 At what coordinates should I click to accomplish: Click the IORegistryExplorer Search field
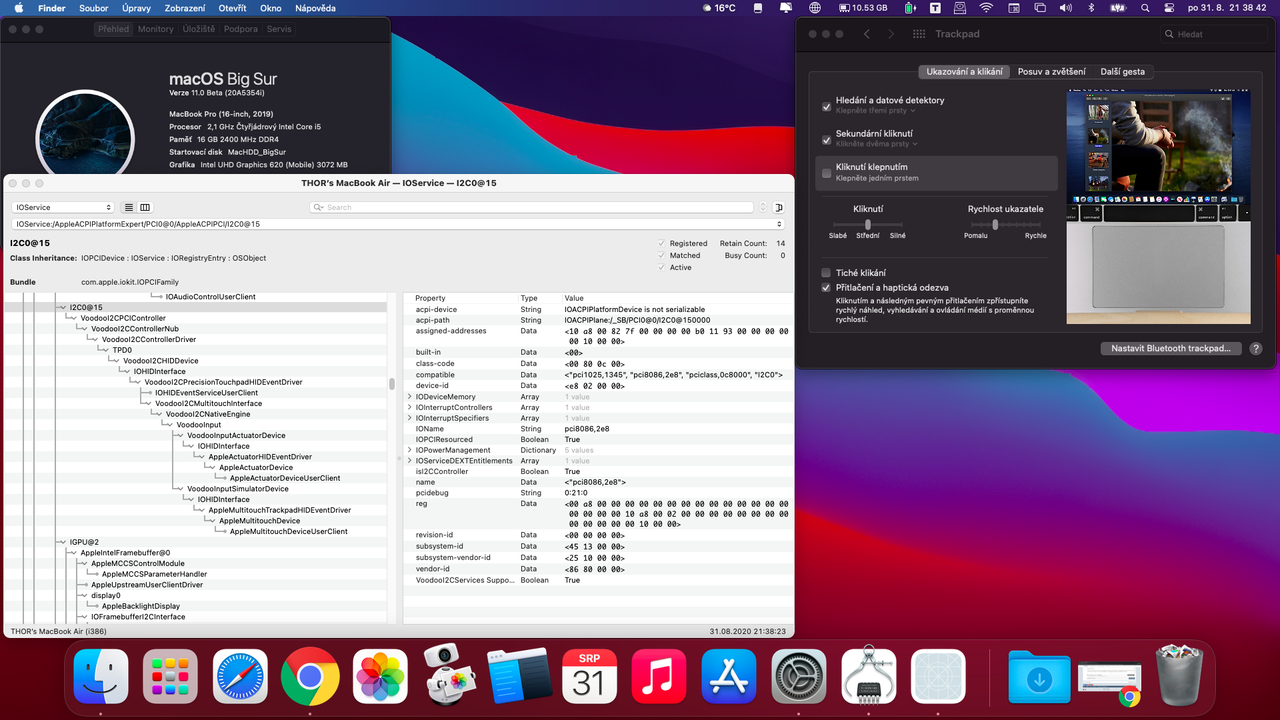tap(531, 207)
